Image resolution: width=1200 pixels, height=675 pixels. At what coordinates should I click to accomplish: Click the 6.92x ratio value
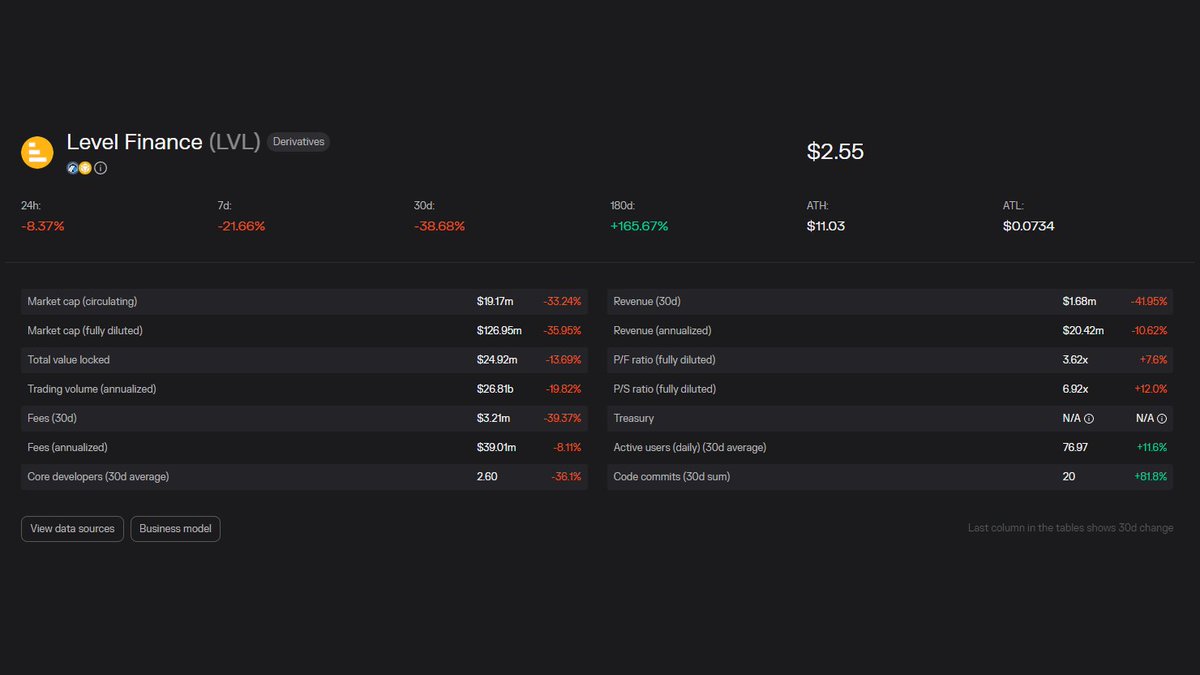1075,389
